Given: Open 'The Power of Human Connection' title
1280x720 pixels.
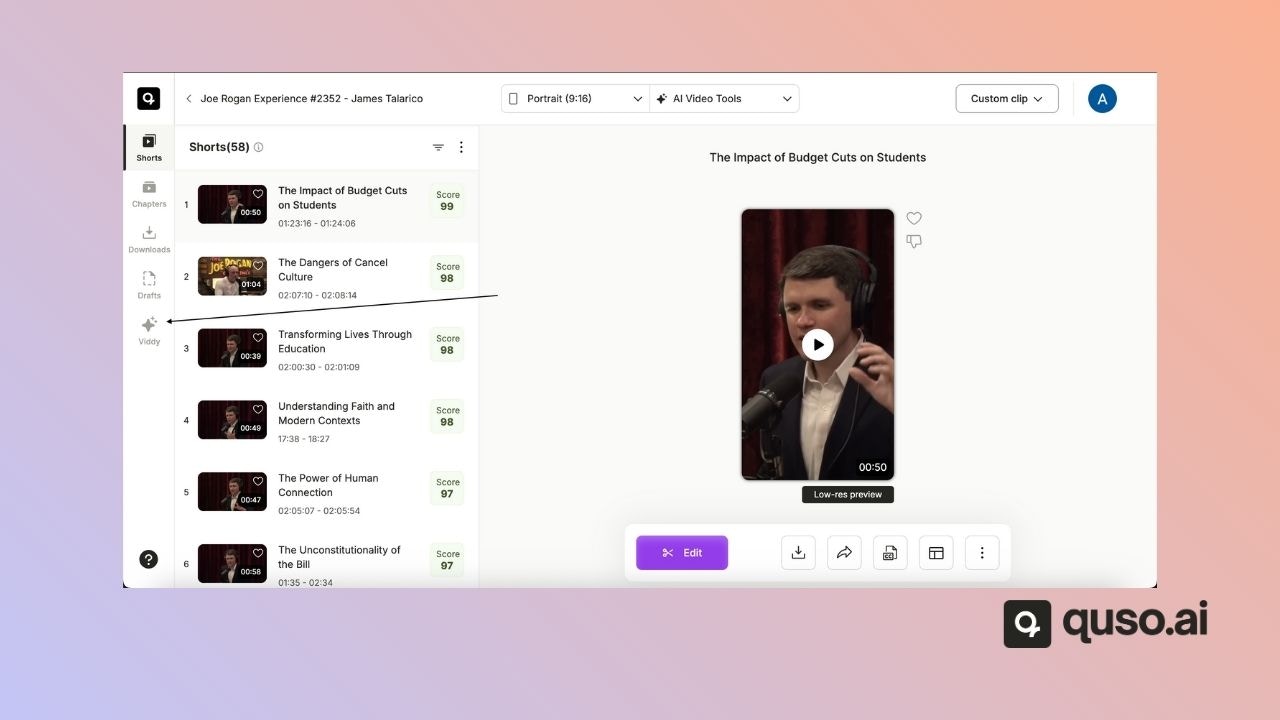Looking at the screenshot, I should 328,485.
